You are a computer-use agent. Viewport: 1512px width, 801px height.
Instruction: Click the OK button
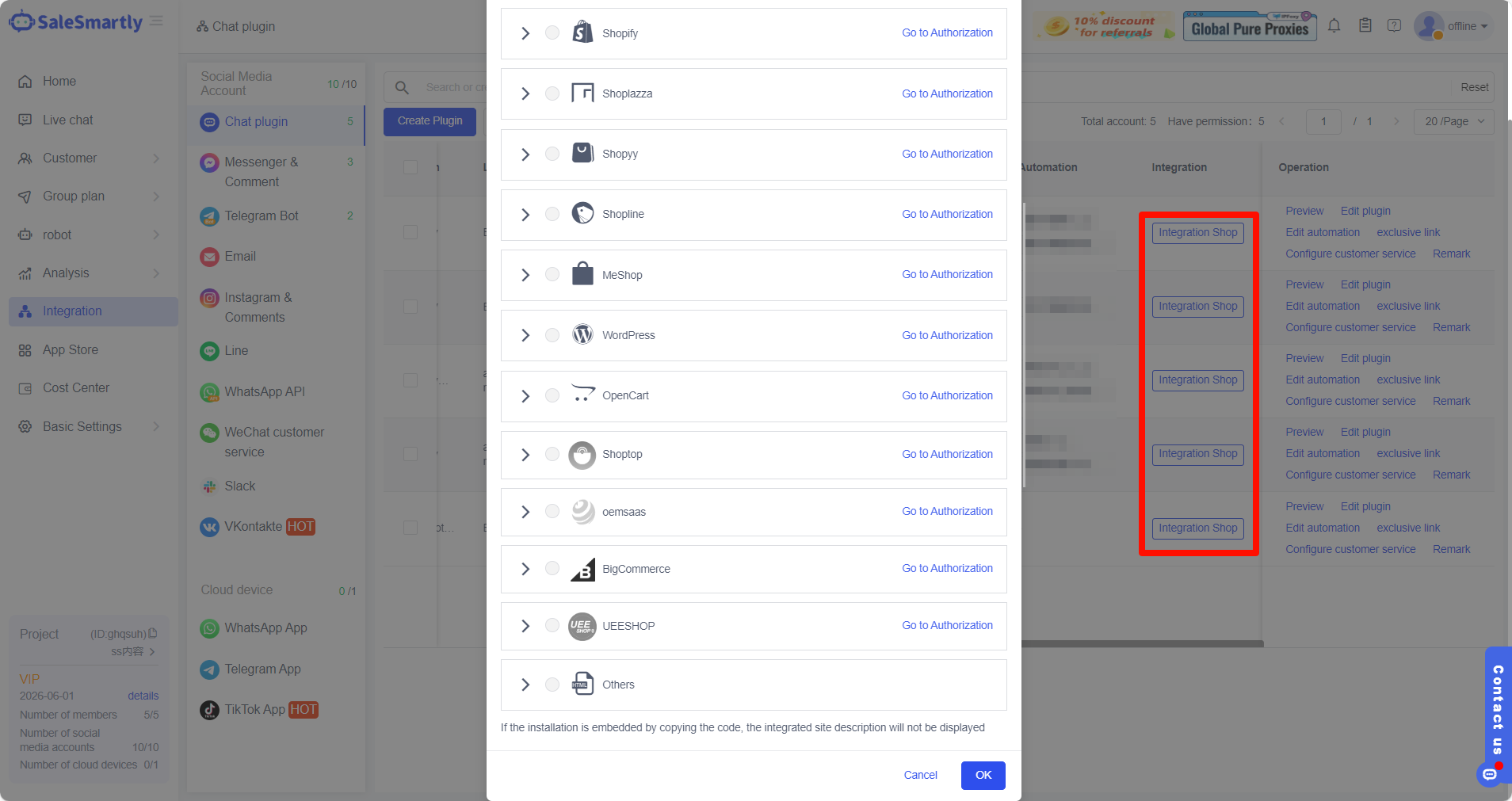(983, 775)
